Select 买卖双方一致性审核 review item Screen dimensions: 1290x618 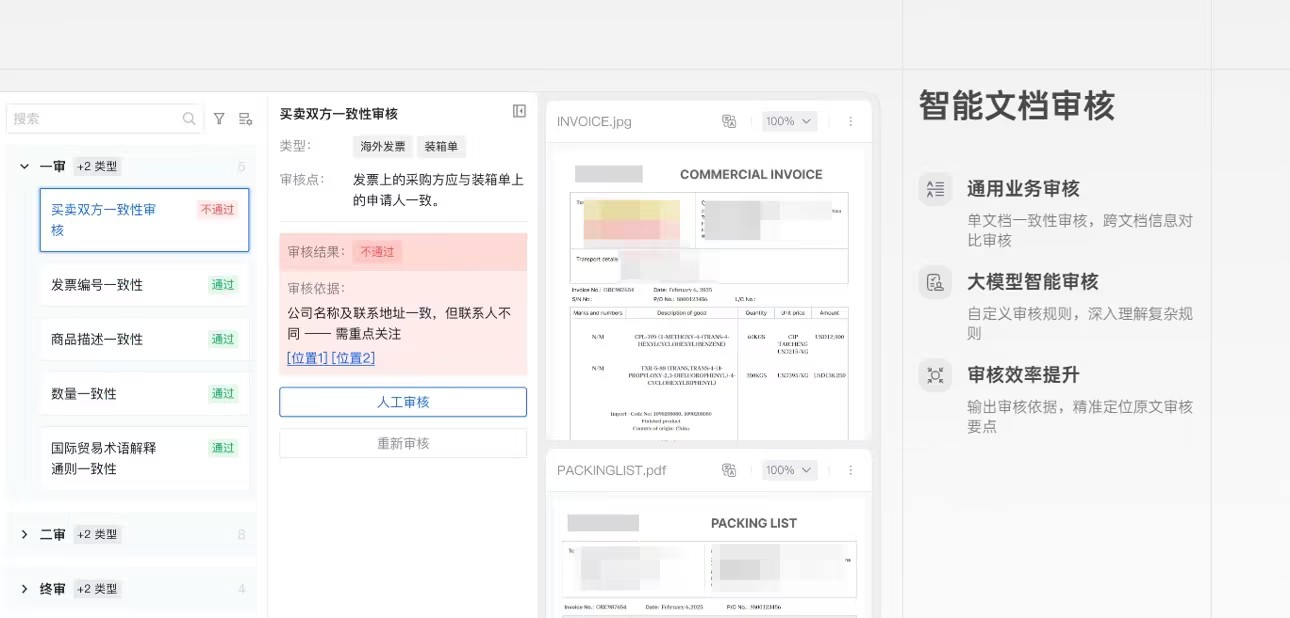point(144,220)
